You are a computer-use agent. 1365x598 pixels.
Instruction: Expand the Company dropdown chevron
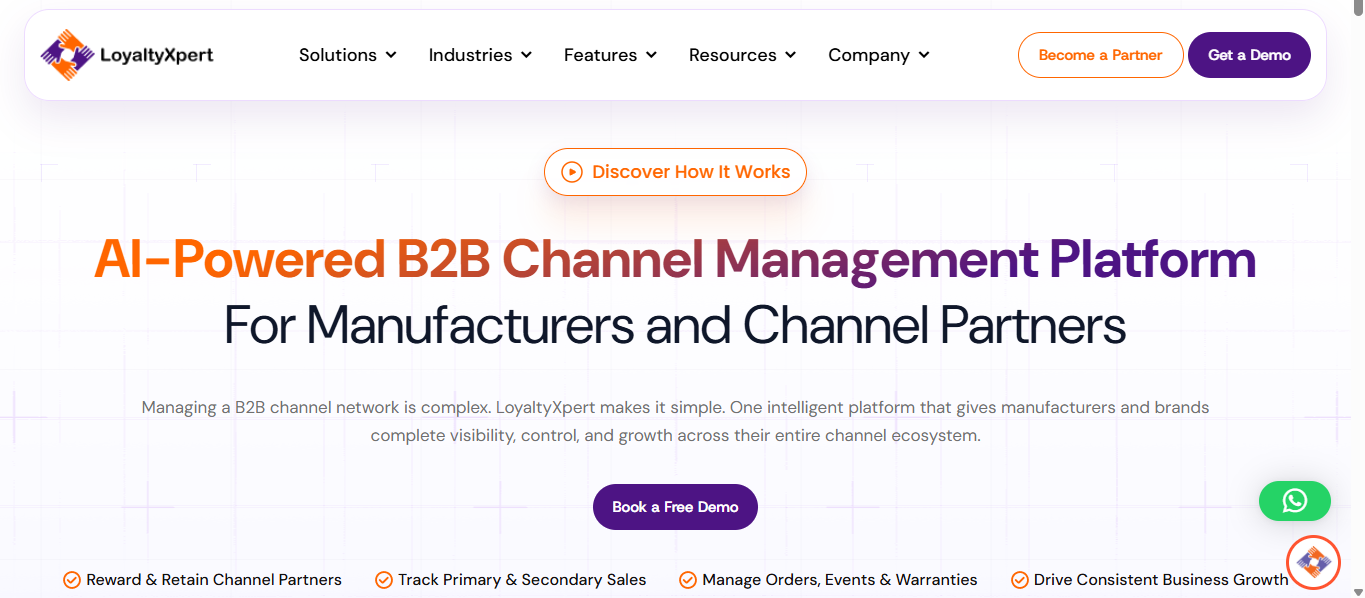tap(924, 55)
